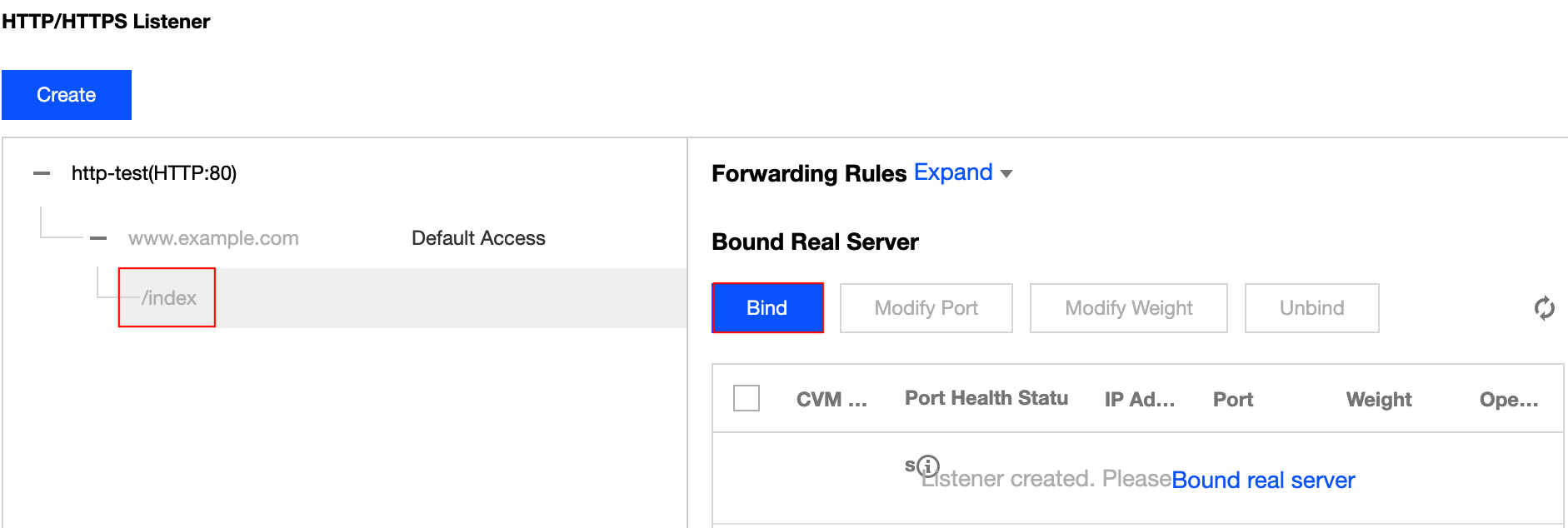Click the Default Access label

(478, 238)
